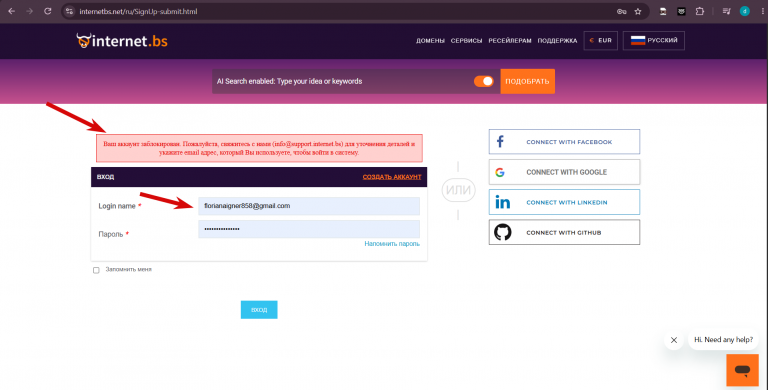This screenshot has width=768, height=390.
Task: Open the media control icon in toolbar
Action: (x=726, y=11)
